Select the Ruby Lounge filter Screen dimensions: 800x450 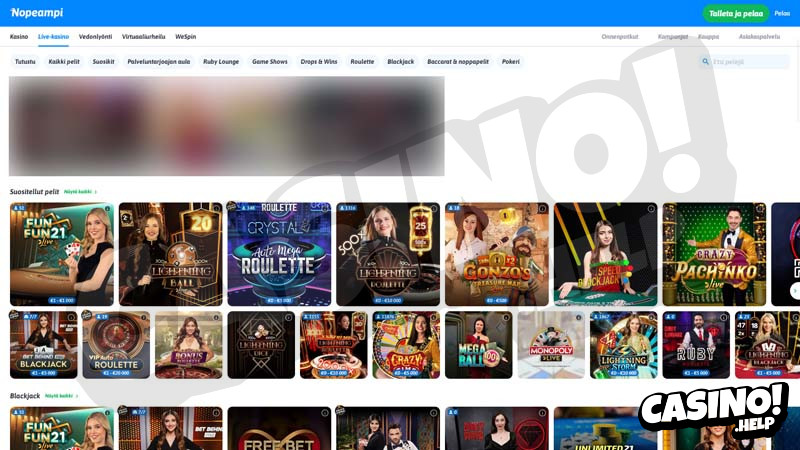[x=221, y=62]
